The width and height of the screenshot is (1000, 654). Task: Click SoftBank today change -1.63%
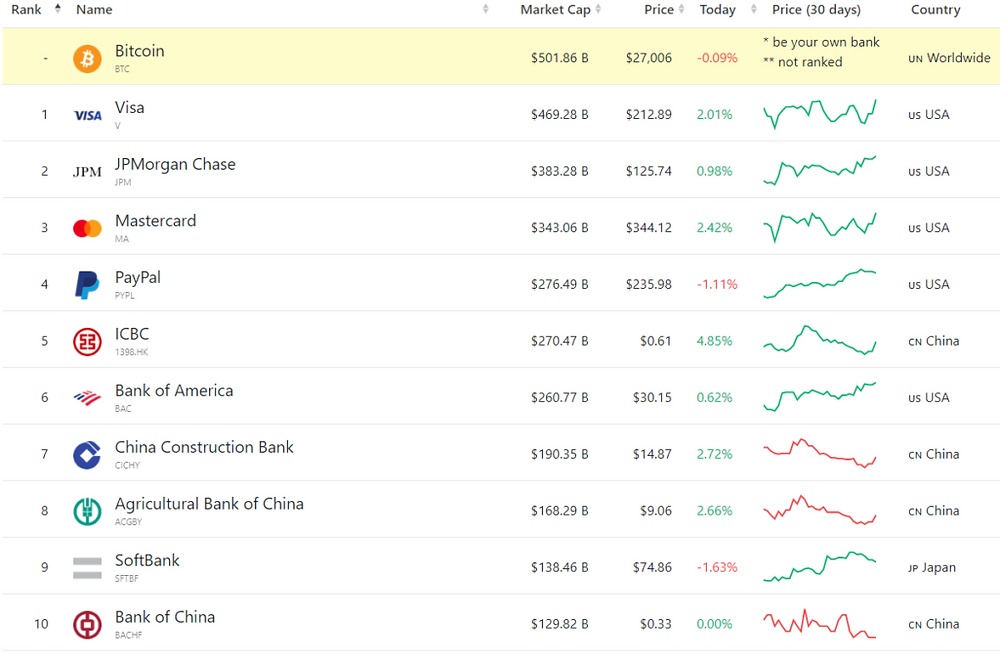(717, 567)
